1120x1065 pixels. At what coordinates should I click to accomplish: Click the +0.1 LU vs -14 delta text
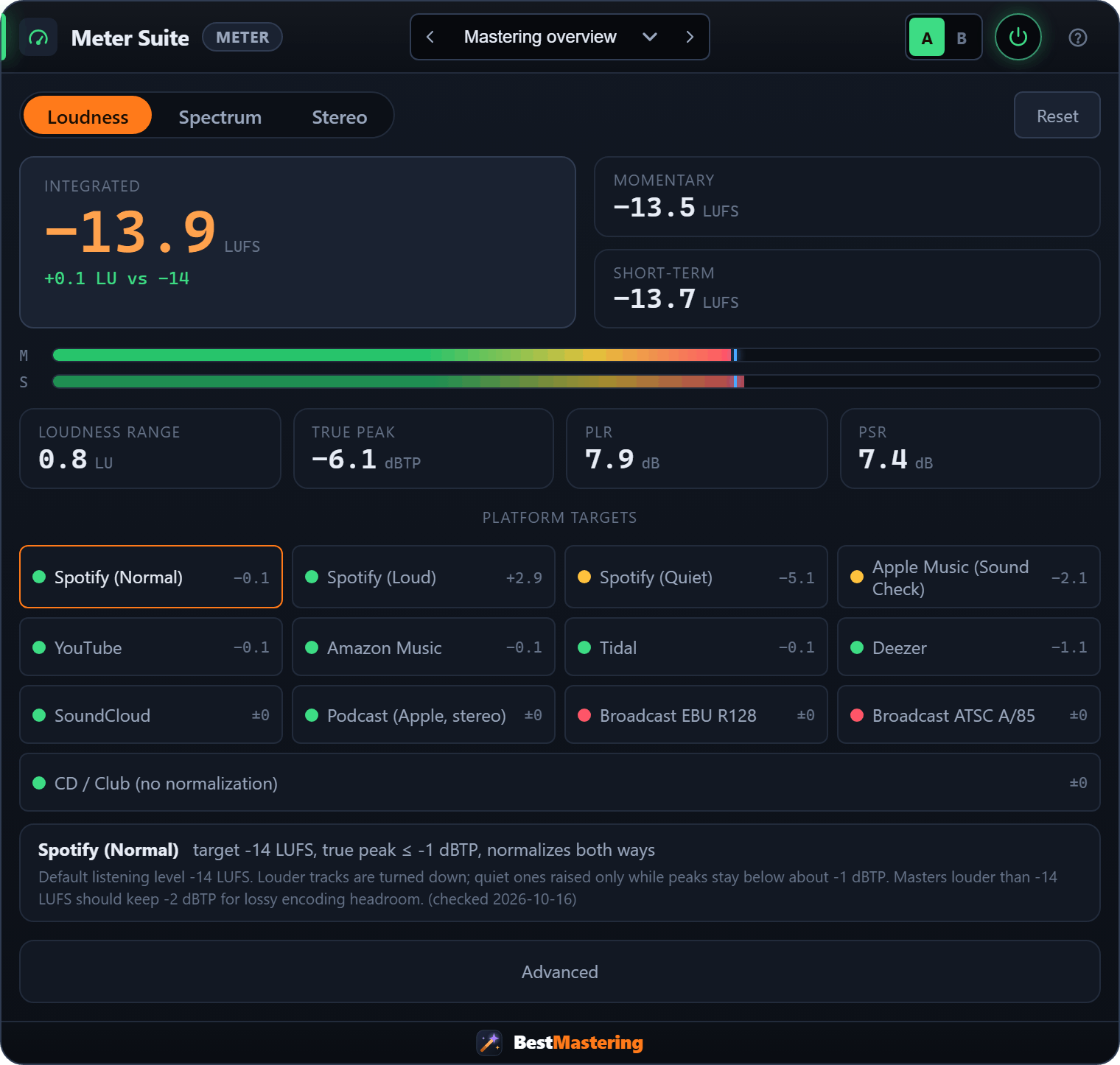[116, 278]
